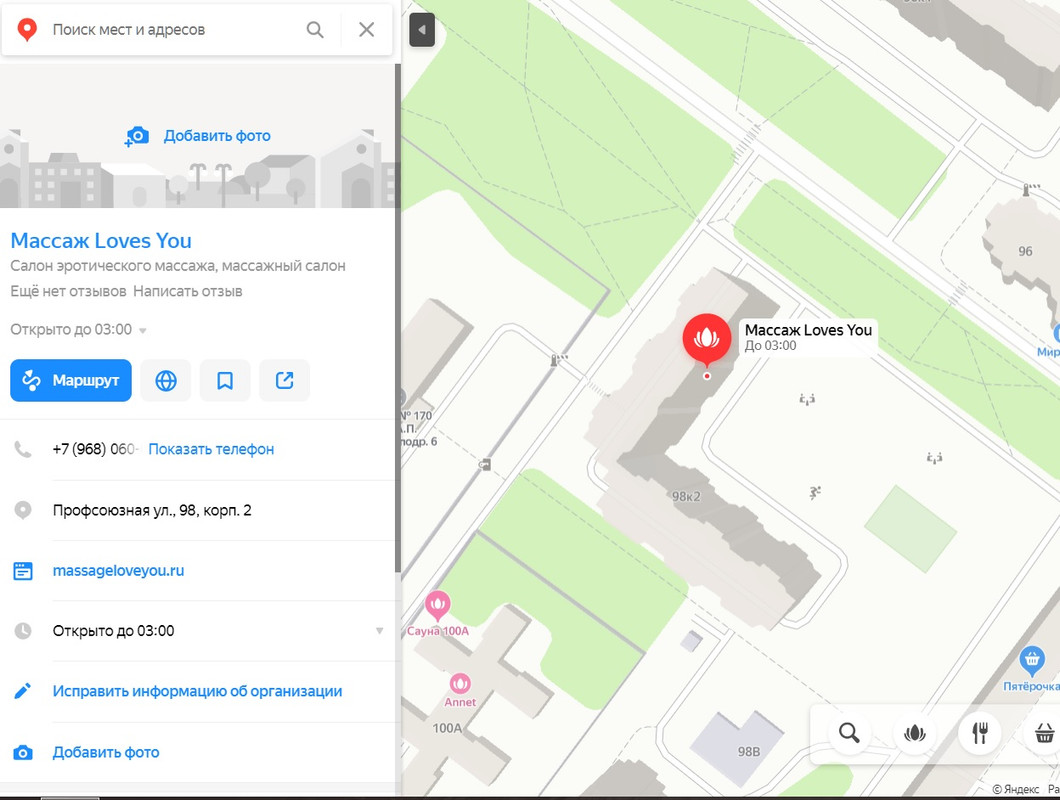1060x800 pixels.
Task: Open the 'Массаж Loves You' title link
Action: (101, 241)
